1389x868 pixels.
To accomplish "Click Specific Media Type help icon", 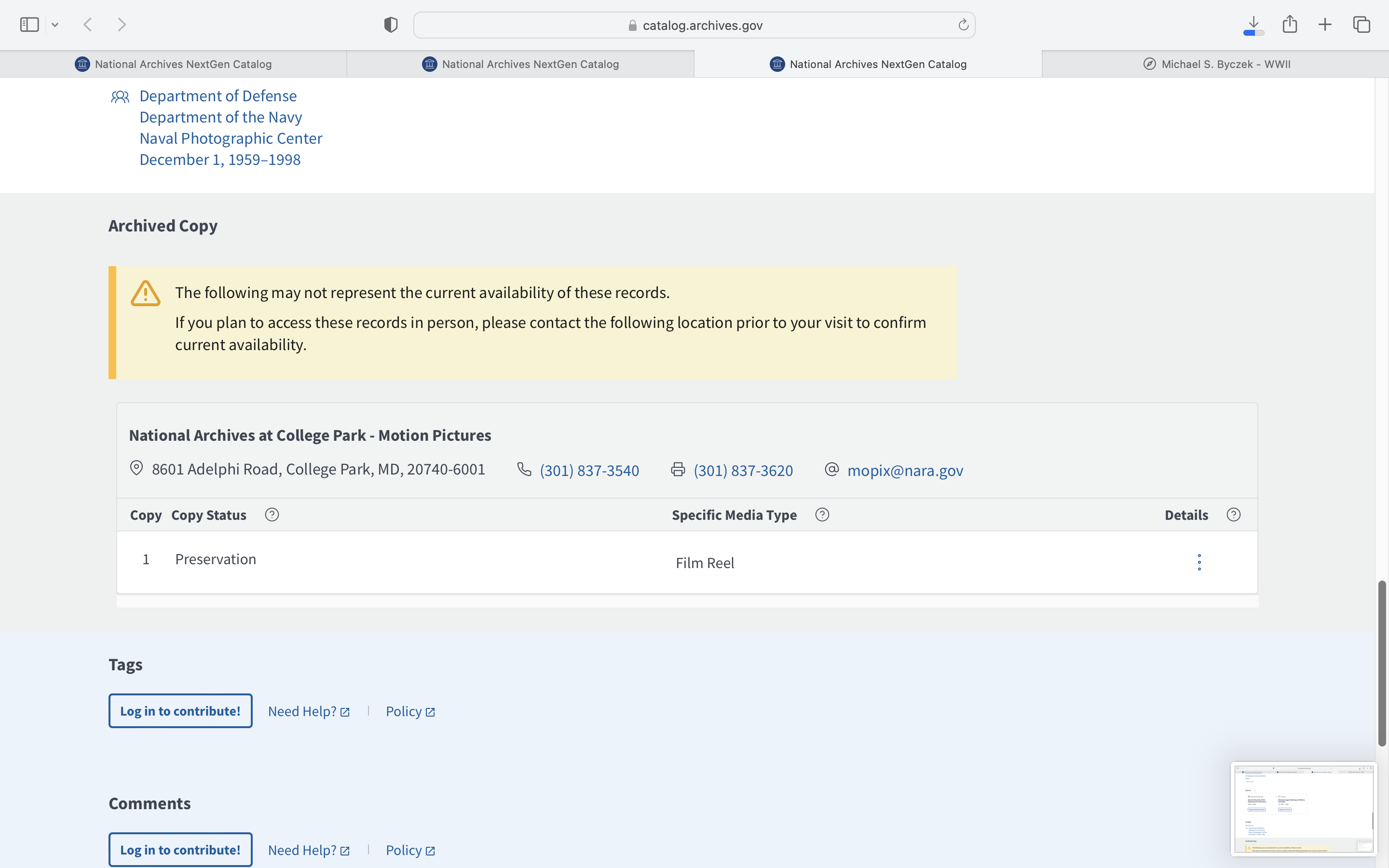I will (x=822, y=515).
